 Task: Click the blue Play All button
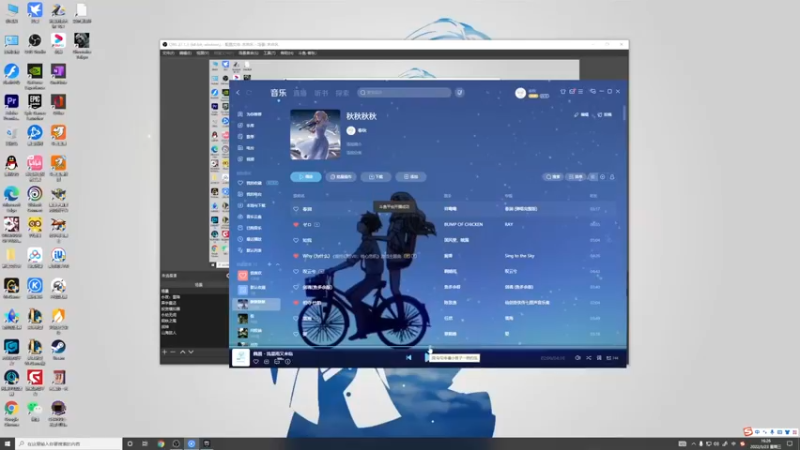(x=306, y=177)
